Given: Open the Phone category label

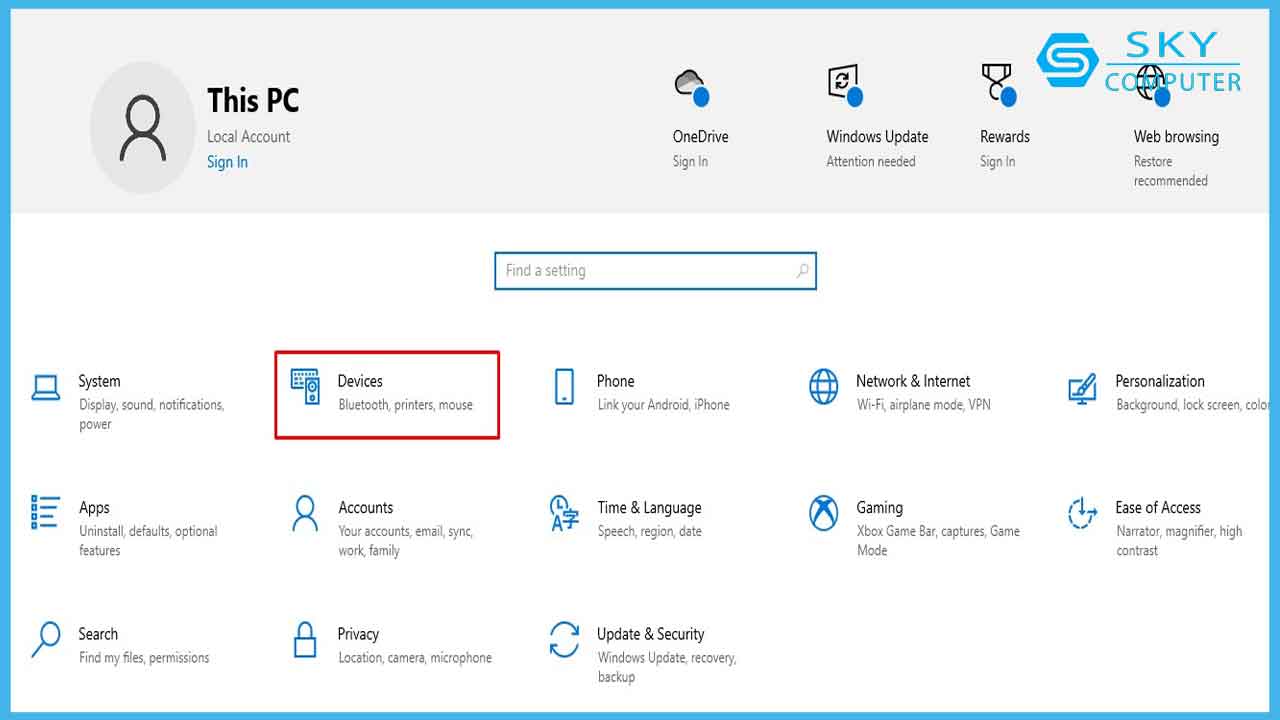Looking at the screenshot, I should coord(616,381).
